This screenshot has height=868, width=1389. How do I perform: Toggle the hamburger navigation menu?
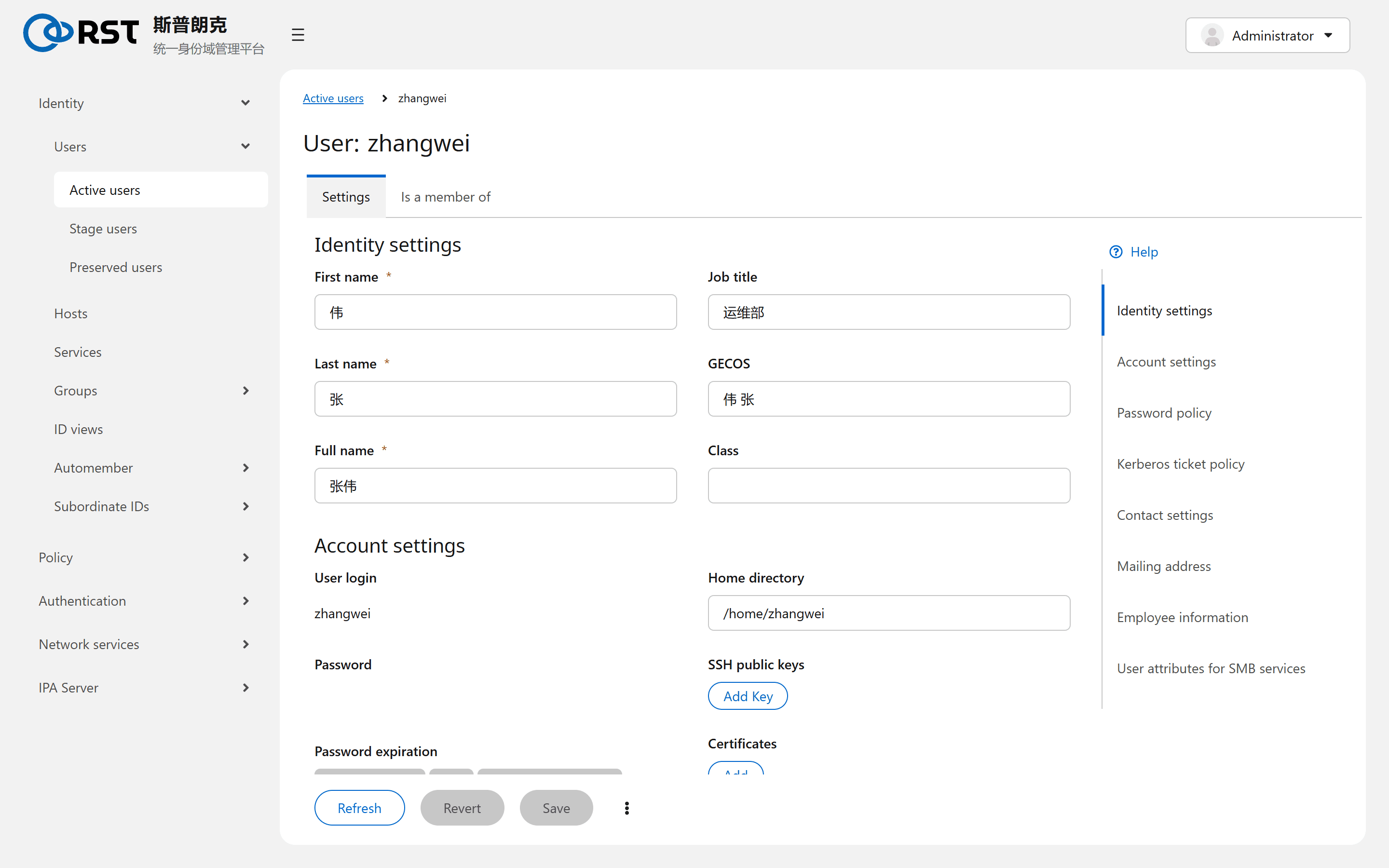point(297,35)
